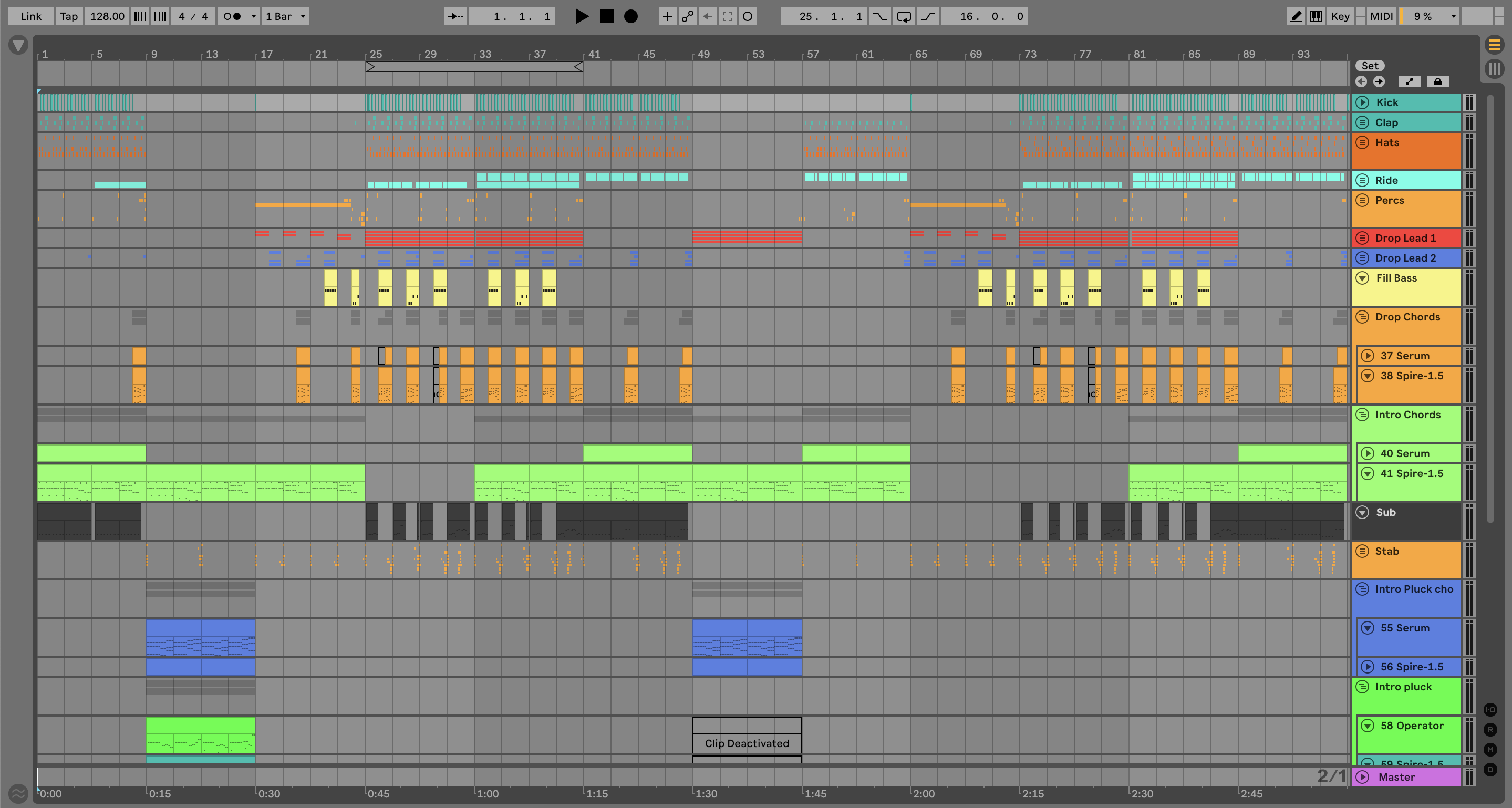Fold the Fill Bass track
This screenshot has width=1512, height=808.
[1362, 278]
